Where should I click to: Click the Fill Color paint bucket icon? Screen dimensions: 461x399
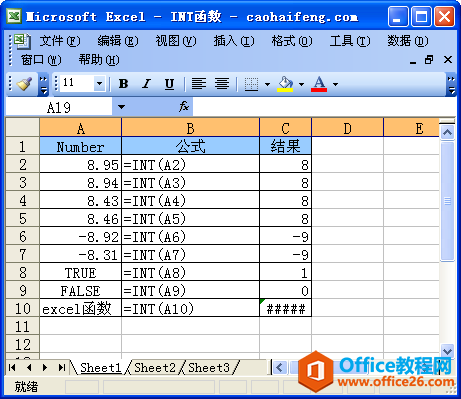285,84
